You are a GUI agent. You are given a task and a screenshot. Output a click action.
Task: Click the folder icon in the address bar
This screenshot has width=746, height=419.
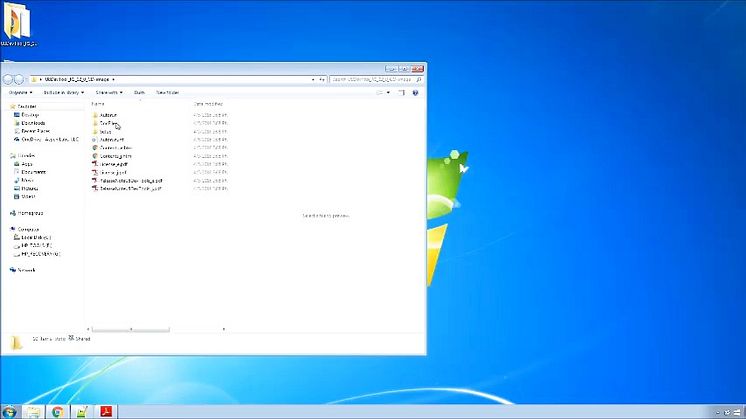tap(34, 79)
